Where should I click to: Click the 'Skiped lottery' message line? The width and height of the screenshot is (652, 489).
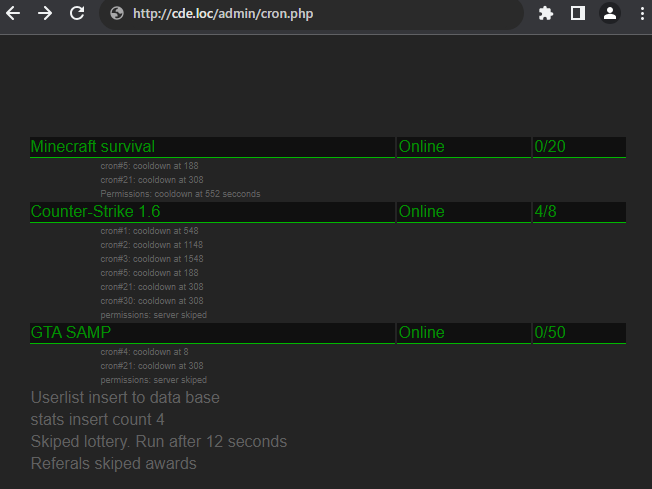pyautogui.click(x=159, y=442)
